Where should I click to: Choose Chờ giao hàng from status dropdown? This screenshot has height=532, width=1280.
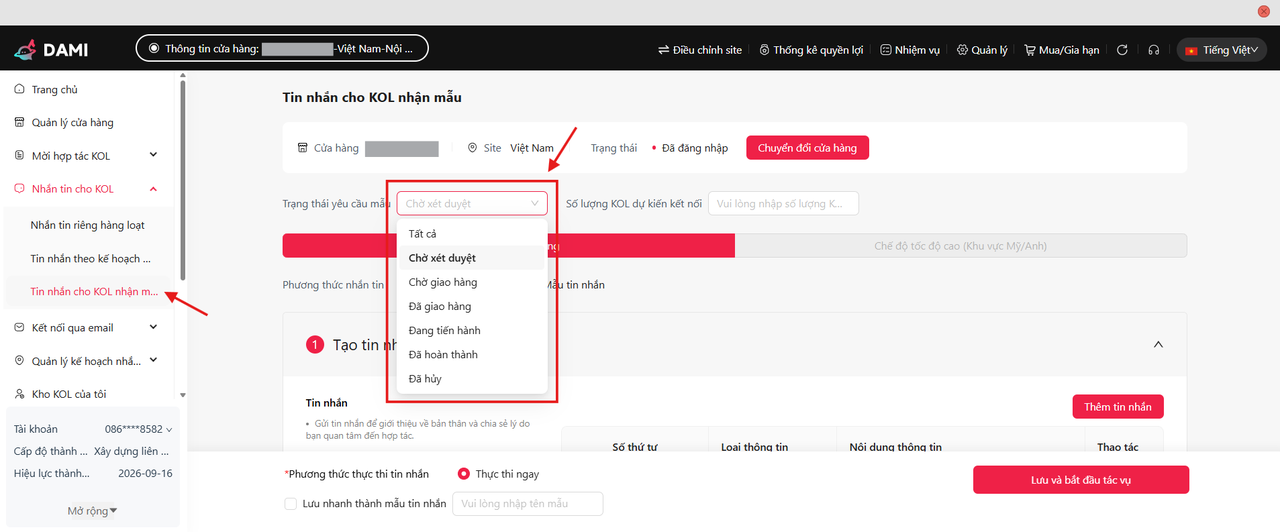click(442, 282)
